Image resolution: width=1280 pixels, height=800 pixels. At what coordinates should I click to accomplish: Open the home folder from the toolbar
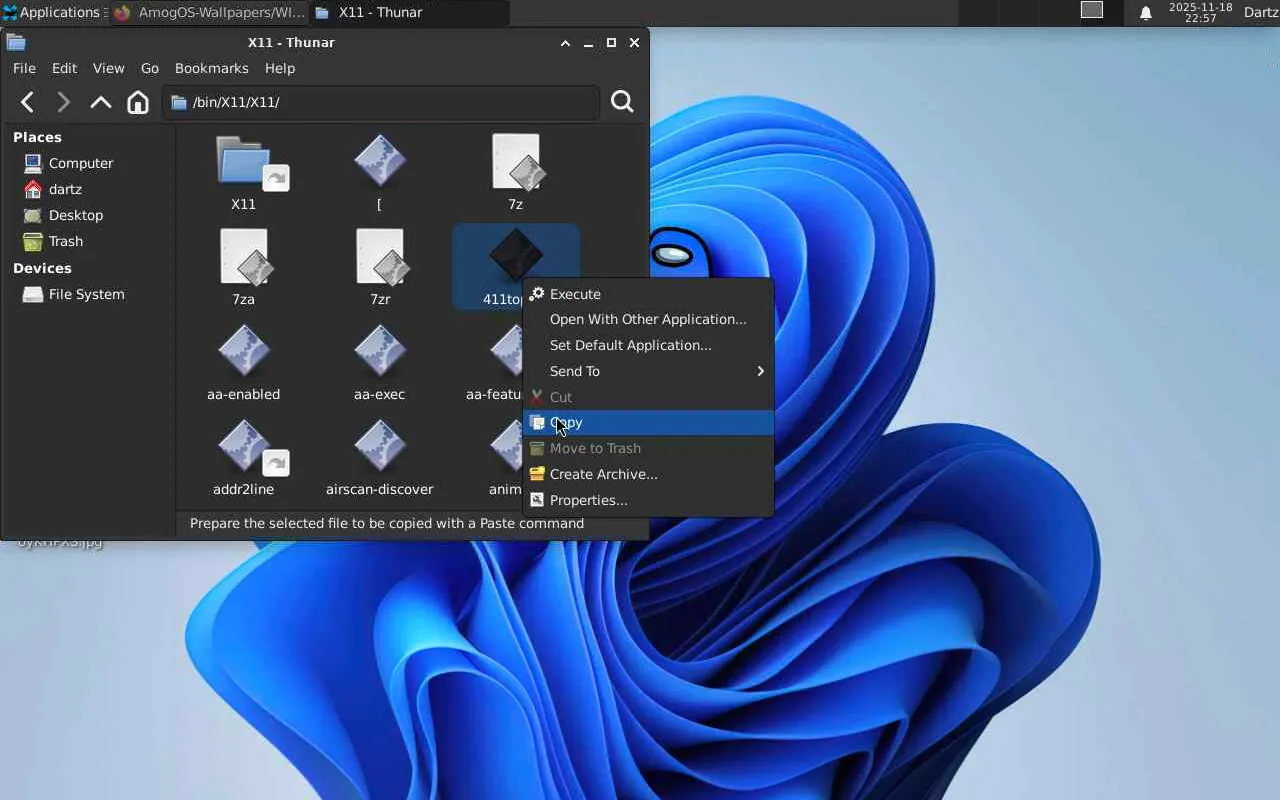(x=138, y=102)
